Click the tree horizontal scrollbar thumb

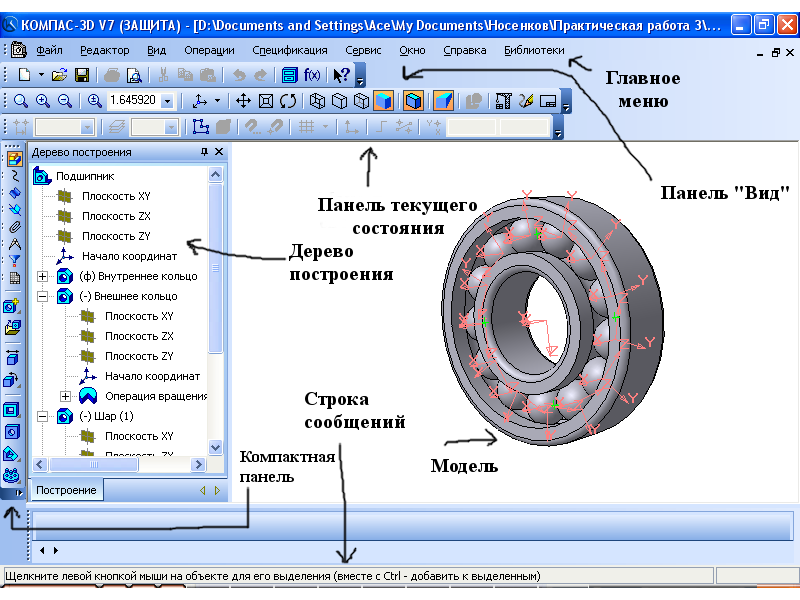(93, 464)
